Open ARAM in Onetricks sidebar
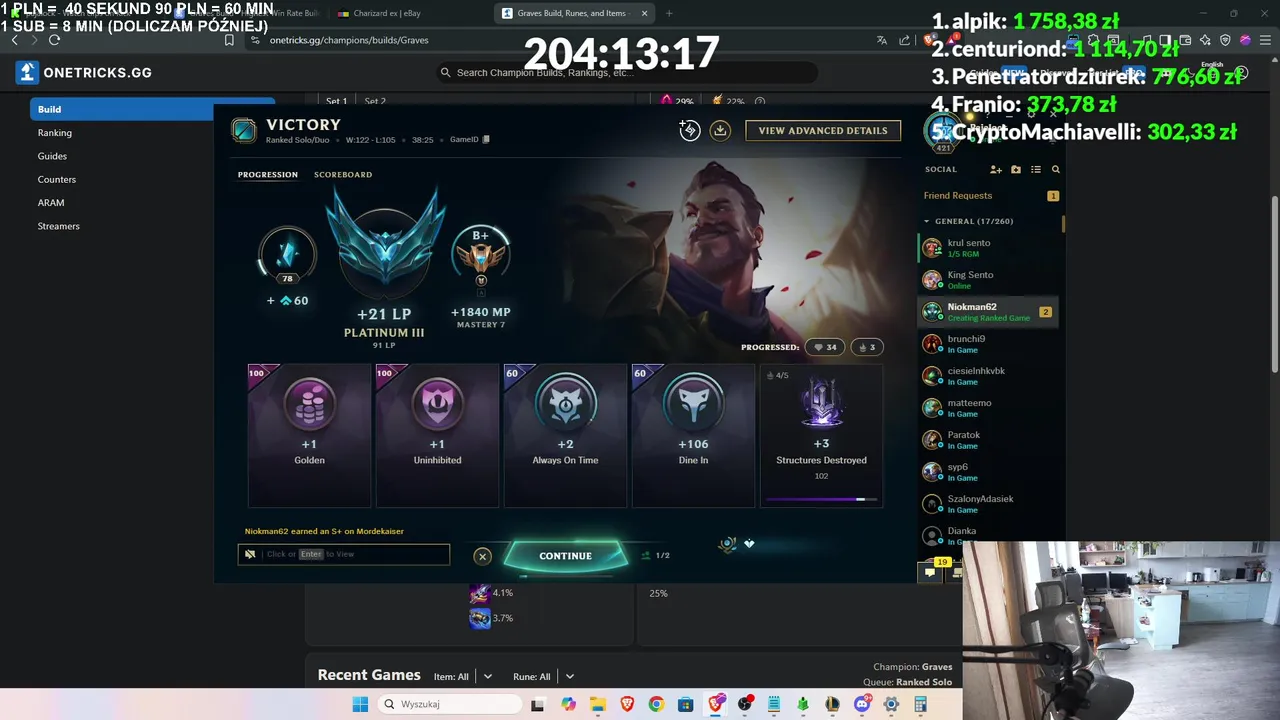1280x720 pixels. coord(51,203)
